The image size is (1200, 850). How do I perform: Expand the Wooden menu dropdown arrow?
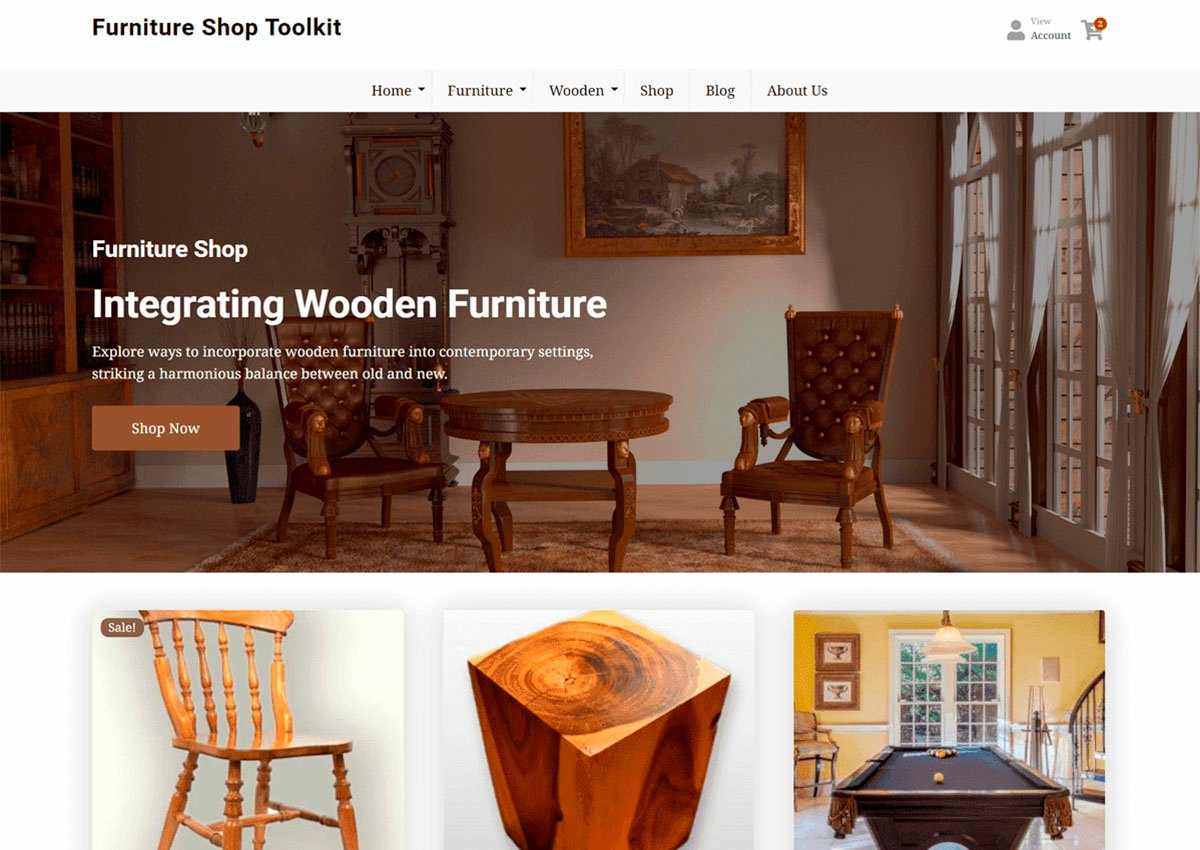(614, 90)
